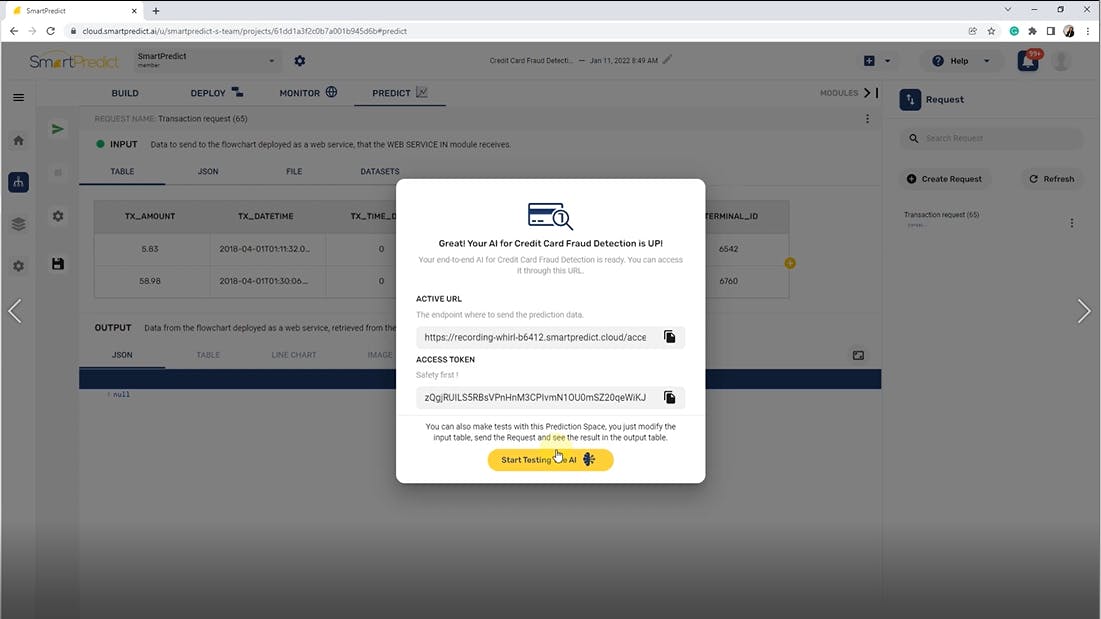Reload the browser page

[51, 31]
